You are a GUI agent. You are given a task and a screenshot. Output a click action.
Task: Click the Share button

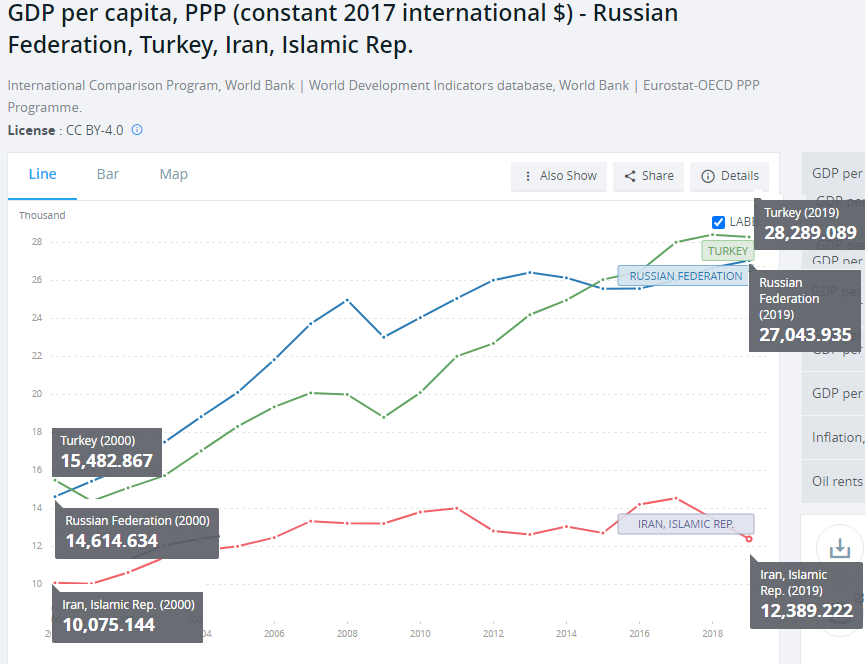click(649, 176)
